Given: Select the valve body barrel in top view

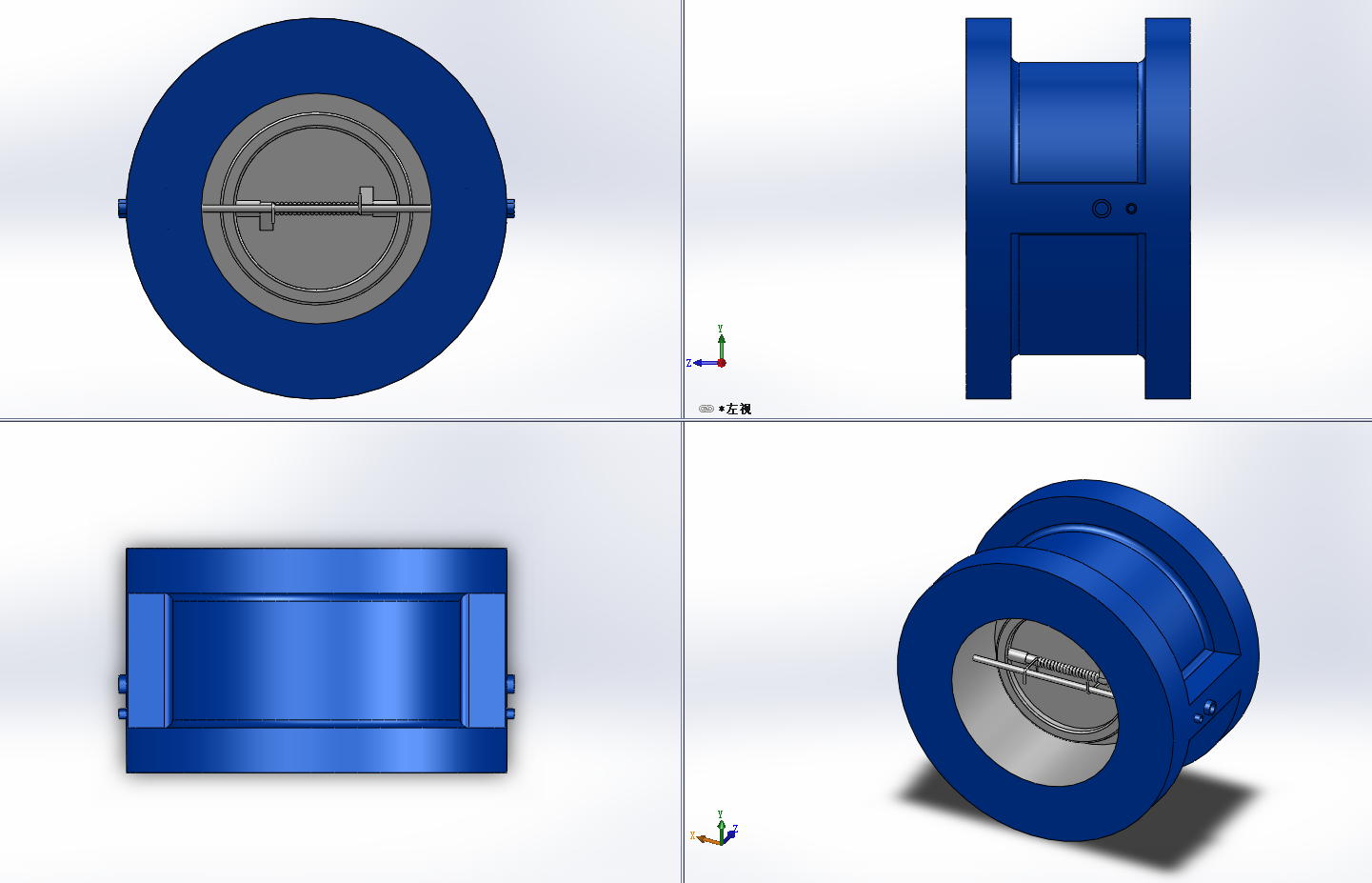Looking at the screenshot, I should click(316, 659).
